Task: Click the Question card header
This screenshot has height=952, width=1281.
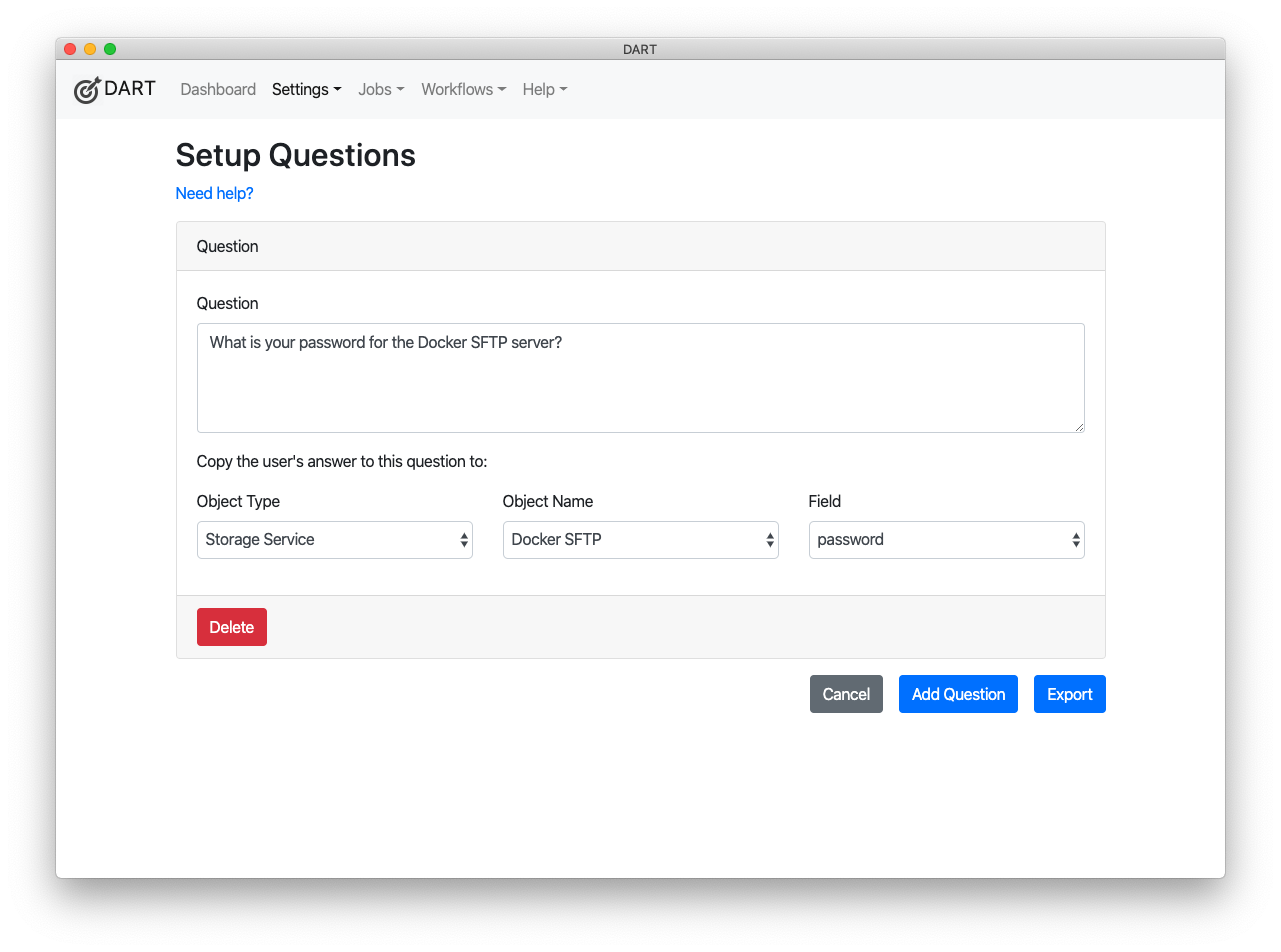Action: pyautogui.click(x=640, y=246)
